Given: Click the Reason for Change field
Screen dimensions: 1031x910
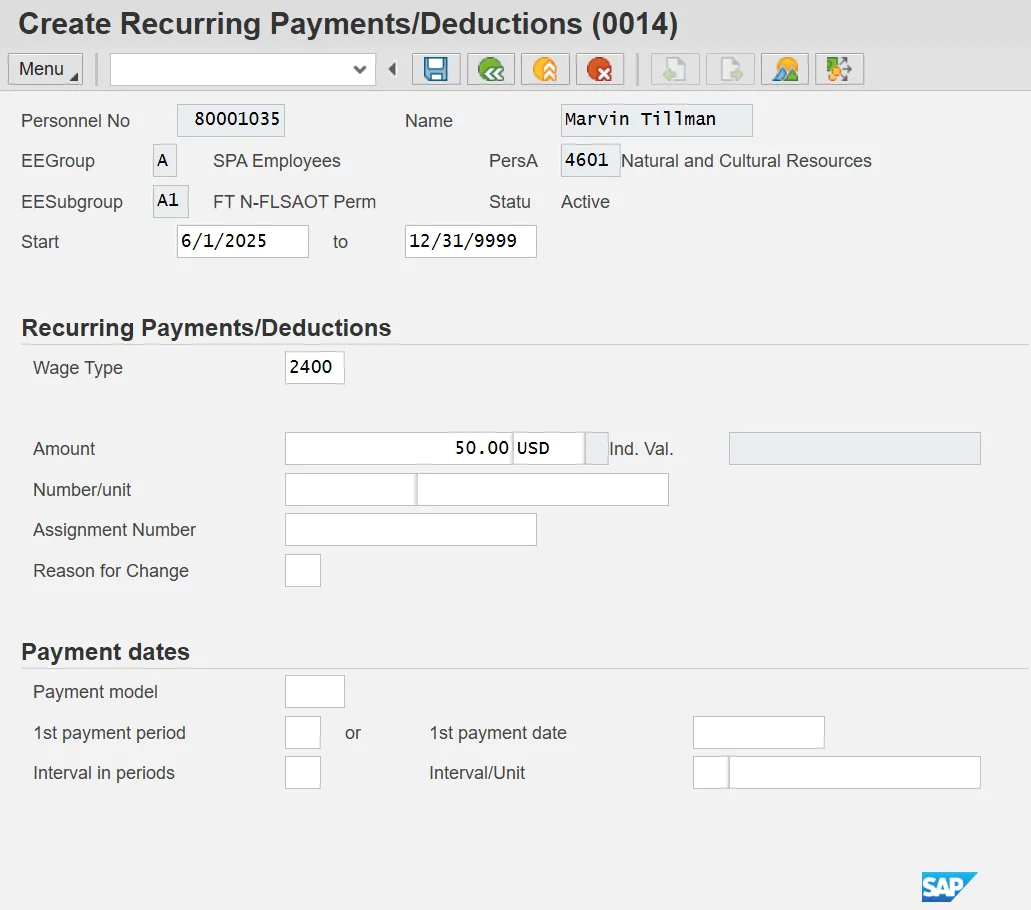Looking at the screenshot, I should pos(302,571).
